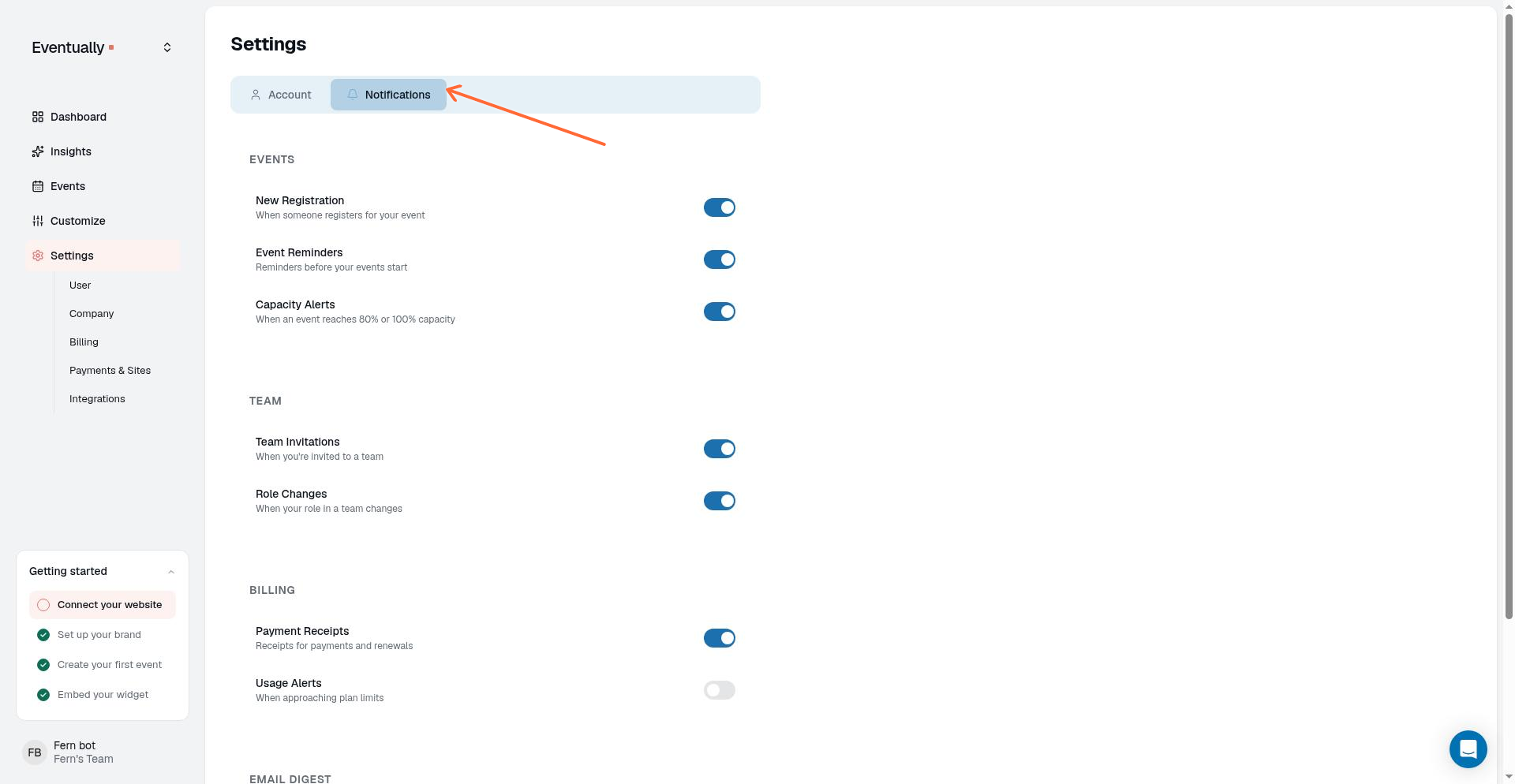The width and height of the screenshot is (1515, 784).
Task: Click the Settings gear icon
Action: pos(38,256)
